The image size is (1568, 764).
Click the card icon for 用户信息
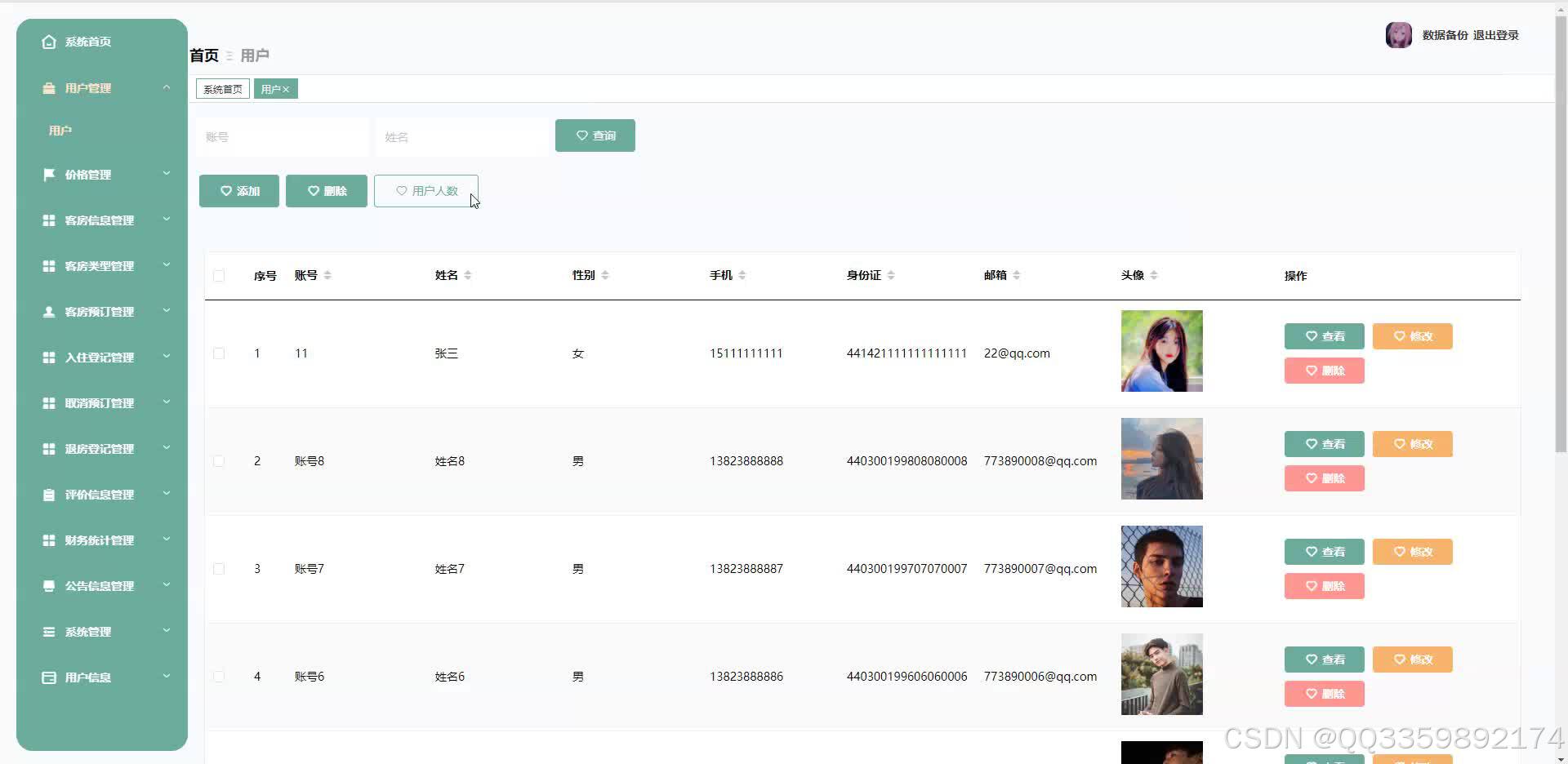pos(49,677)
